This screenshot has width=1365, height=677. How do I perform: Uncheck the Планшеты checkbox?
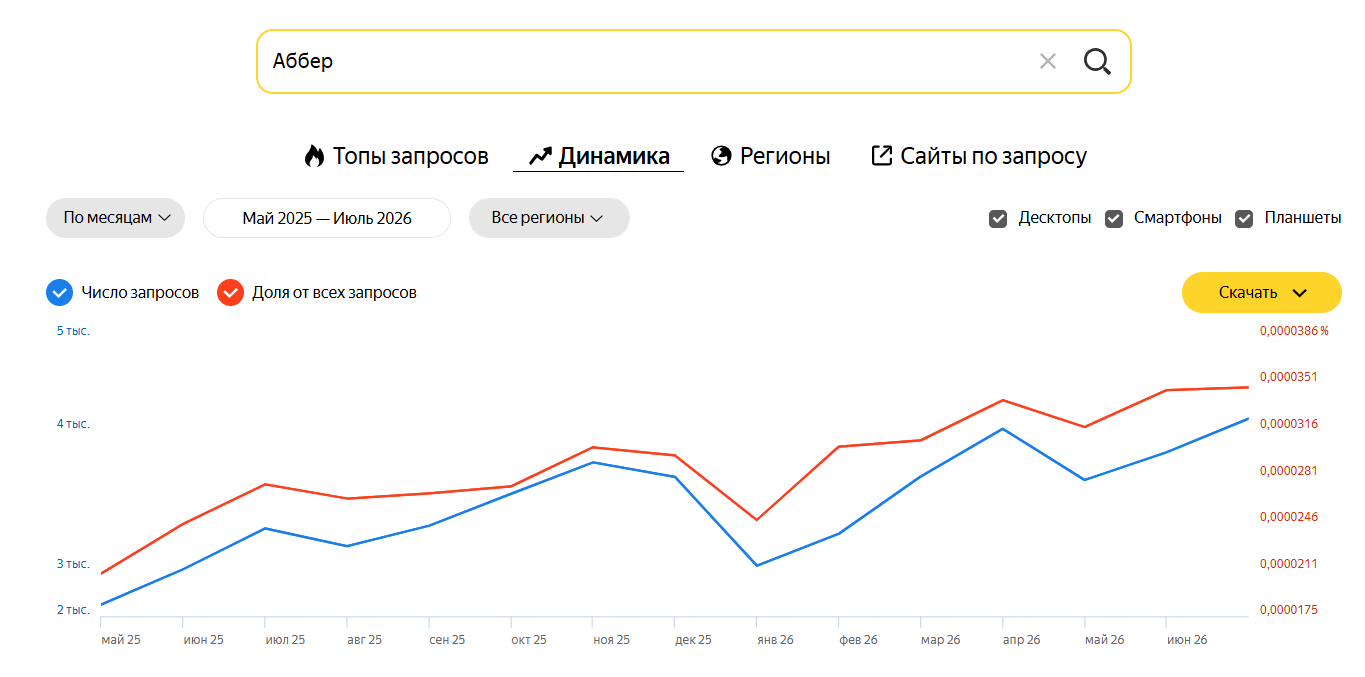click(x=1245, y=218)
